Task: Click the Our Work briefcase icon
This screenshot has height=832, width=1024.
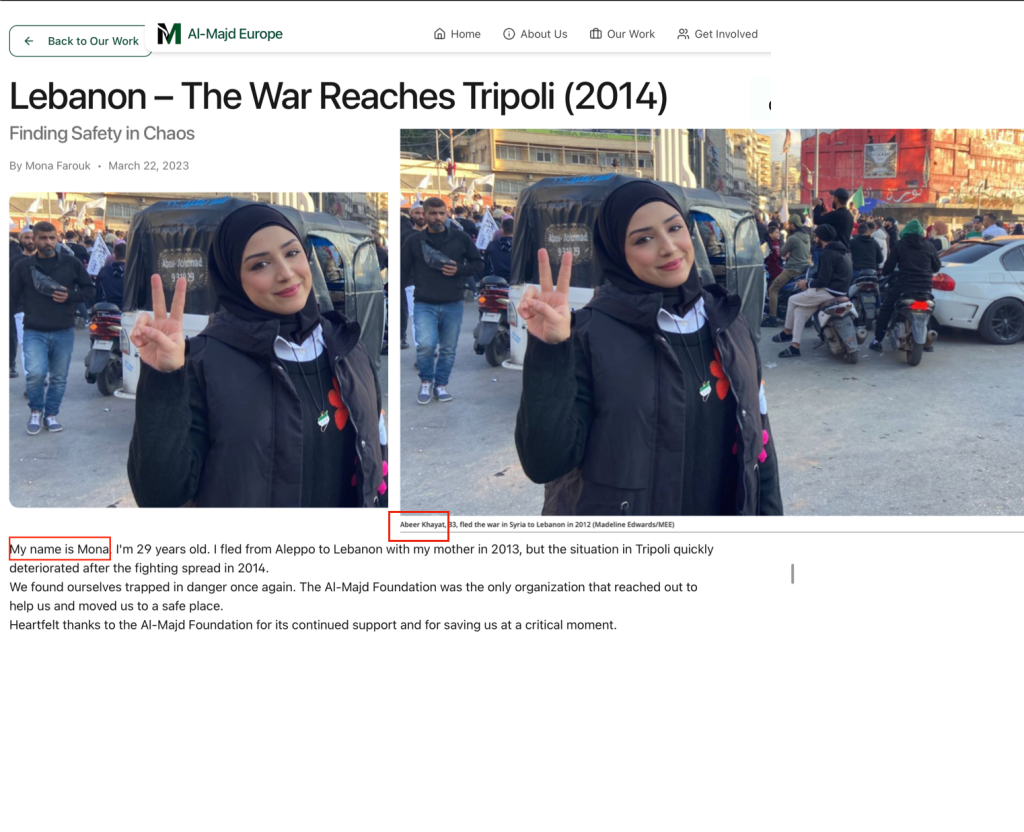Action: [x=596, y=34]
